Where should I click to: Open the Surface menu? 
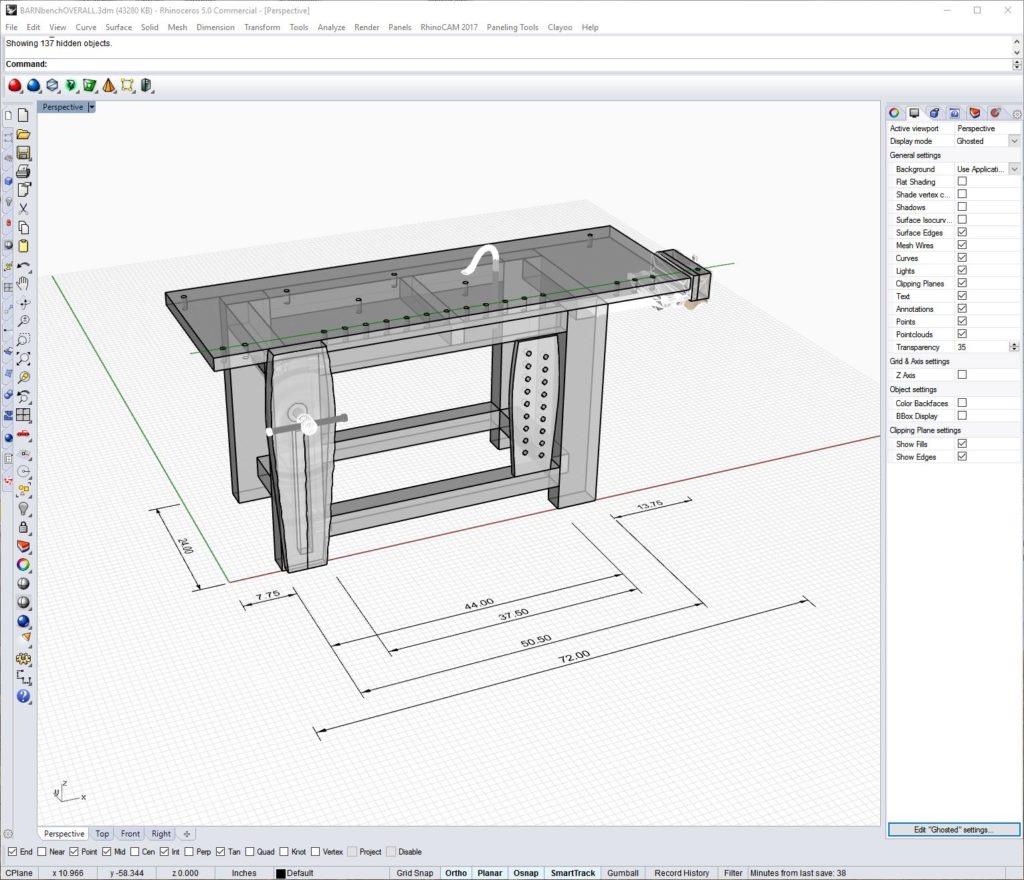coord(119,27)
